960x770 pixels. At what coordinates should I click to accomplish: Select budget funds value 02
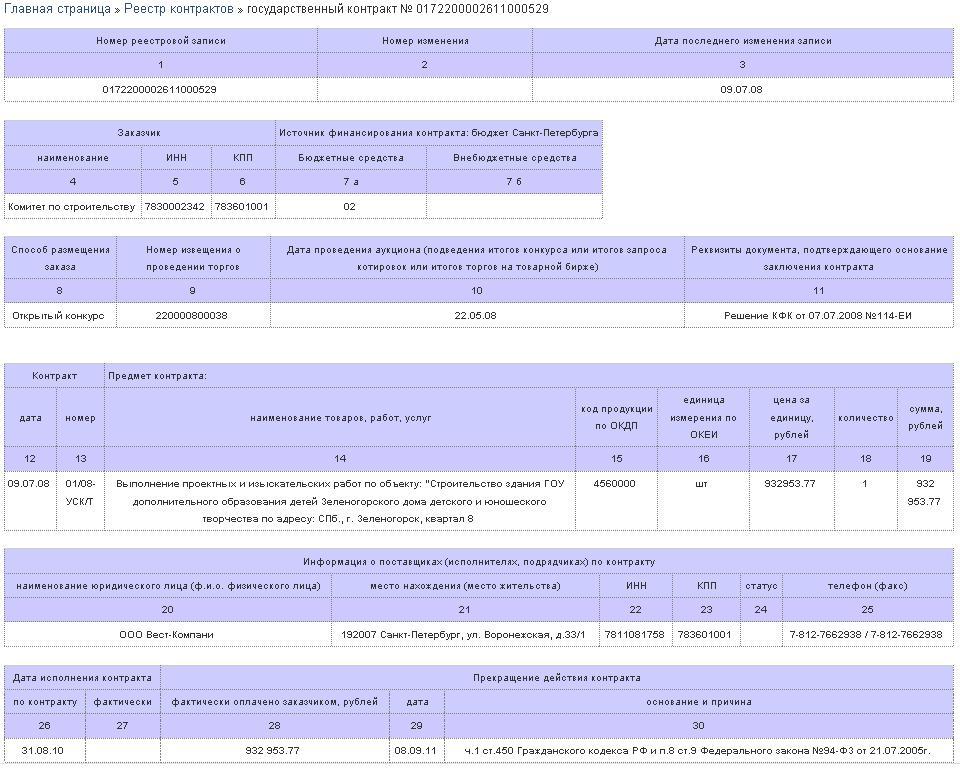tap(350, 207)
